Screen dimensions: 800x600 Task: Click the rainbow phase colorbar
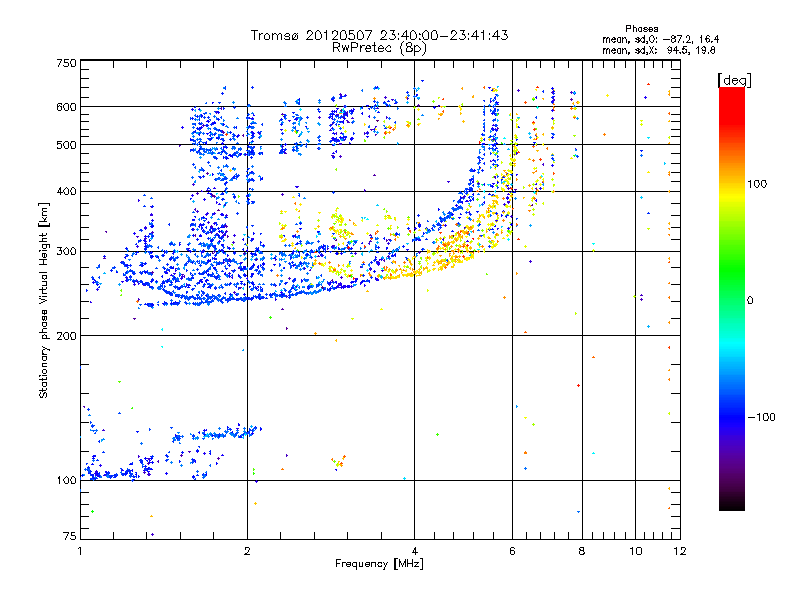click(x=732, y=299)
